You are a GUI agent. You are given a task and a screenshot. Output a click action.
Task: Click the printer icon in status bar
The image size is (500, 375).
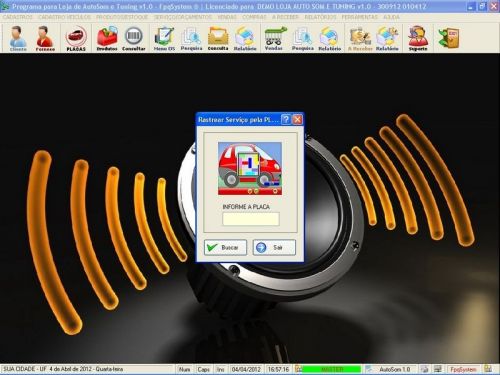424,369
